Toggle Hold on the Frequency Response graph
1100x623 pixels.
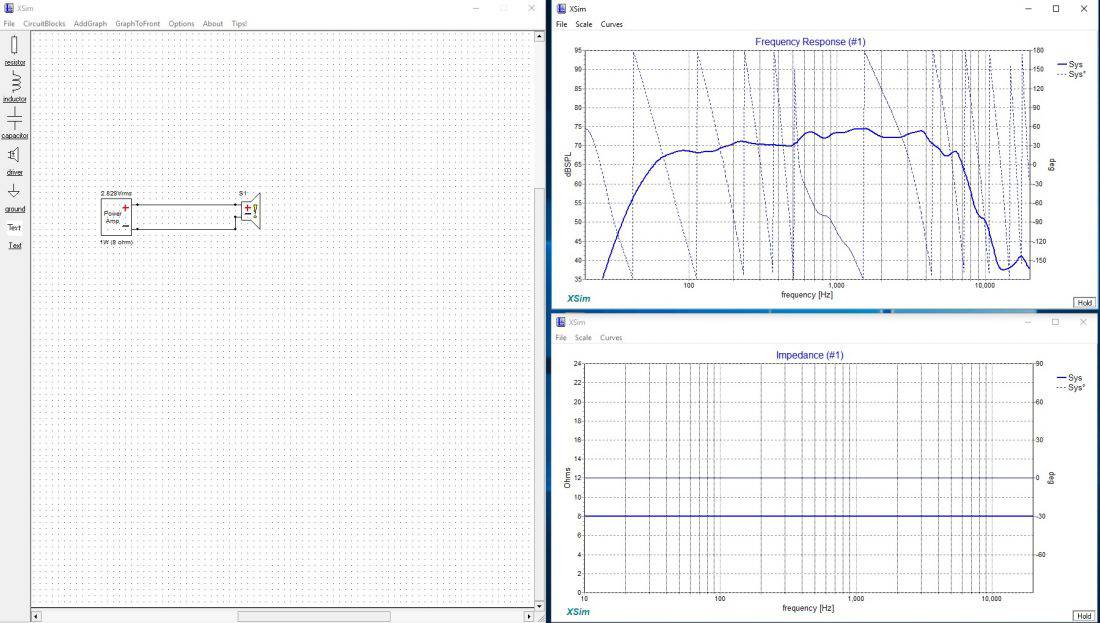click(1083, 302)
